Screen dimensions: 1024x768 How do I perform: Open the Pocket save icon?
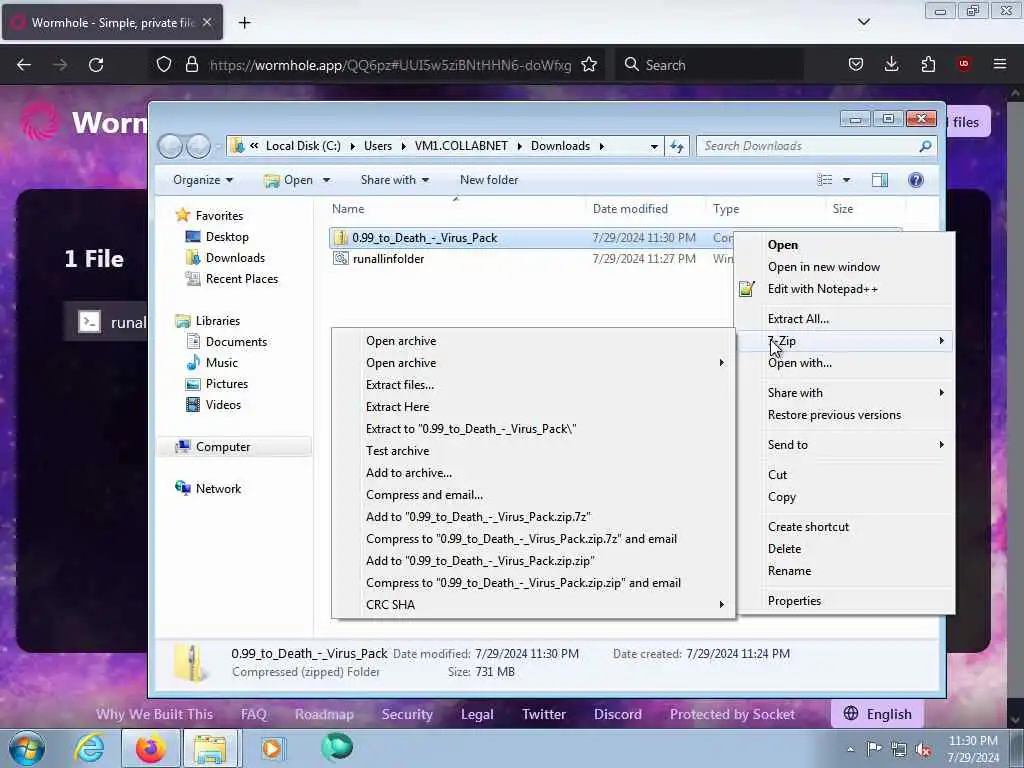[856, 64]
